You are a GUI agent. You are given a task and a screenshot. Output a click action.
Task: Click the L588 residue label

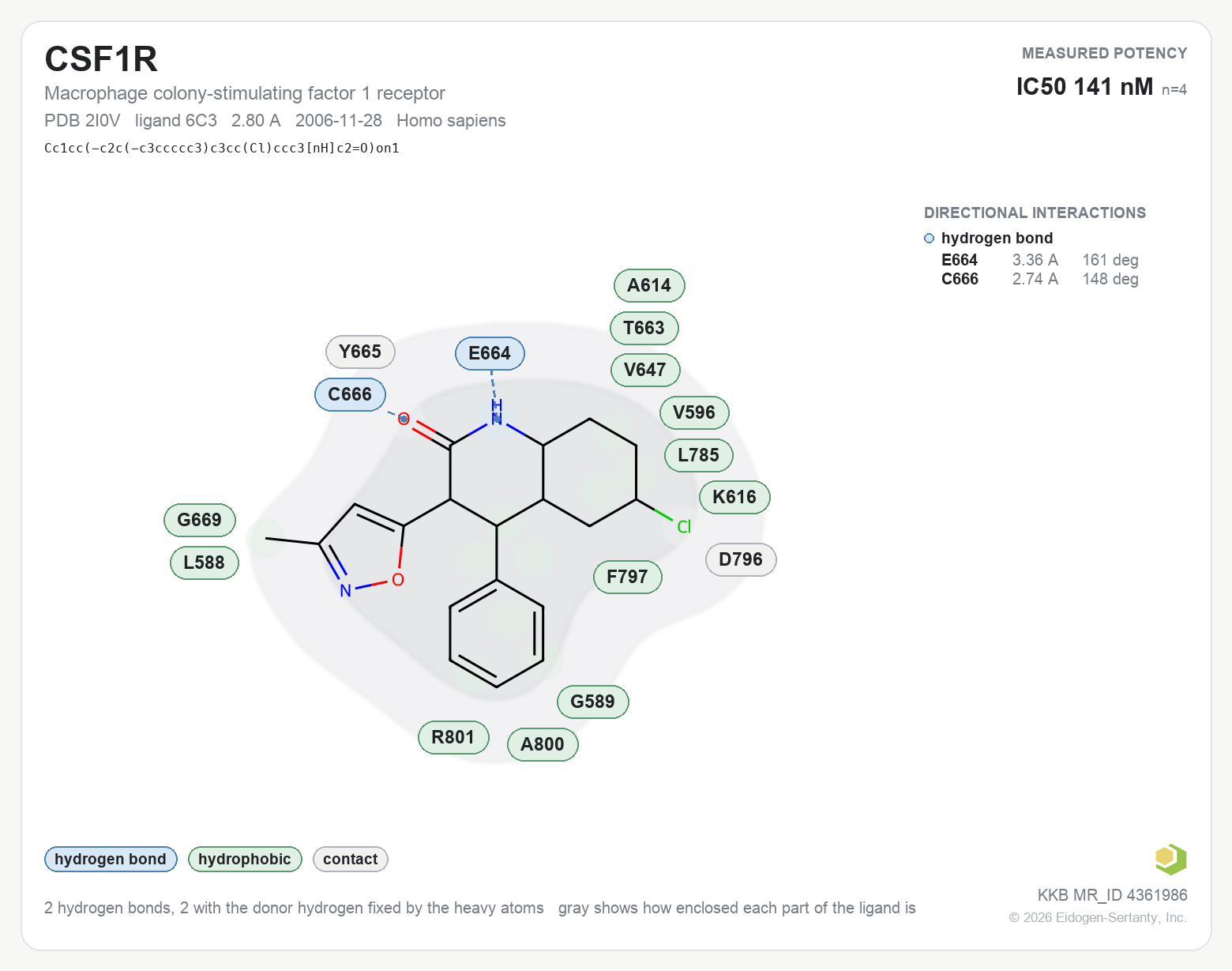[205, 563]
